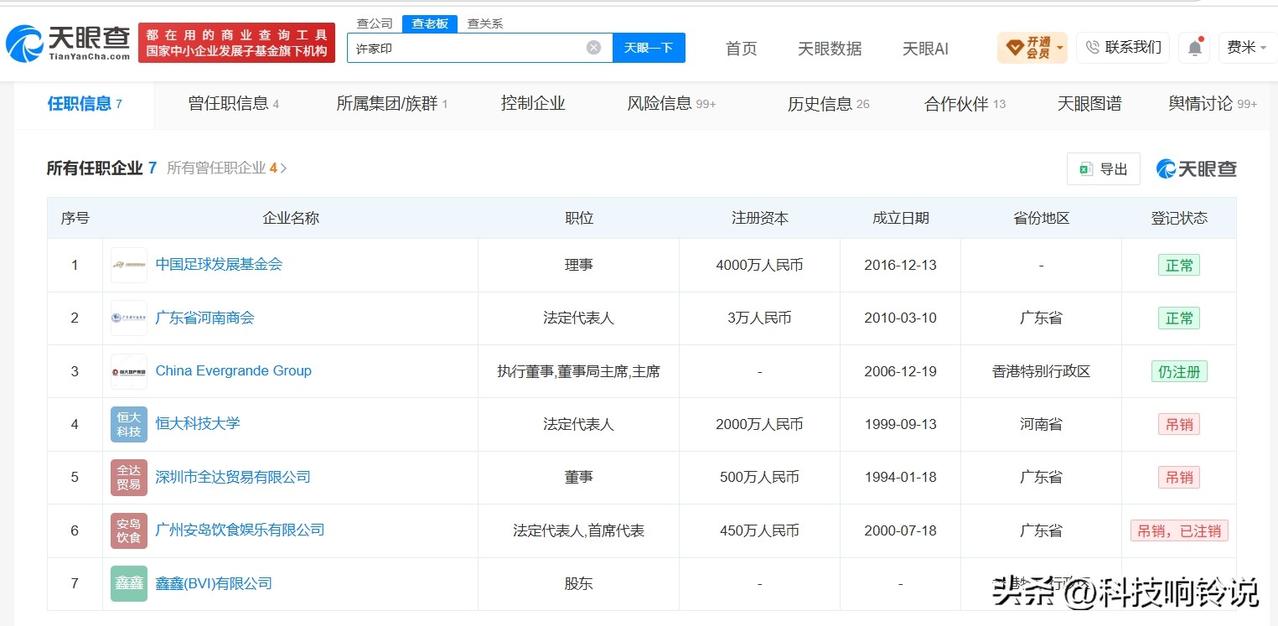This screenshot has height=626, width=1278.
Task: Open the 广州安岛饮食娱乐有限公司 link
Action: coord(240,530)
